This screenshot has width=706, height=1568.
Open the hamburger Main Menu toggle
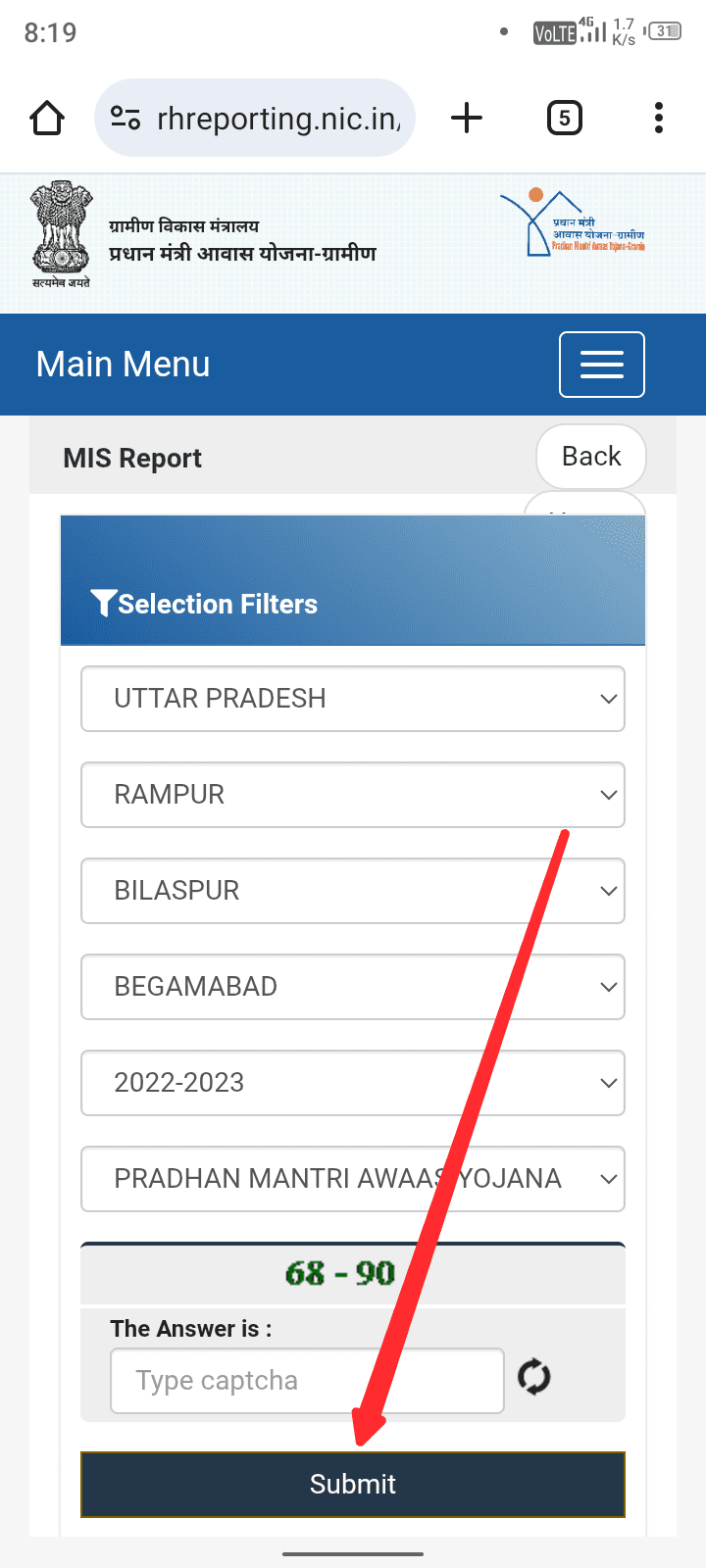(x=601, y=365)
